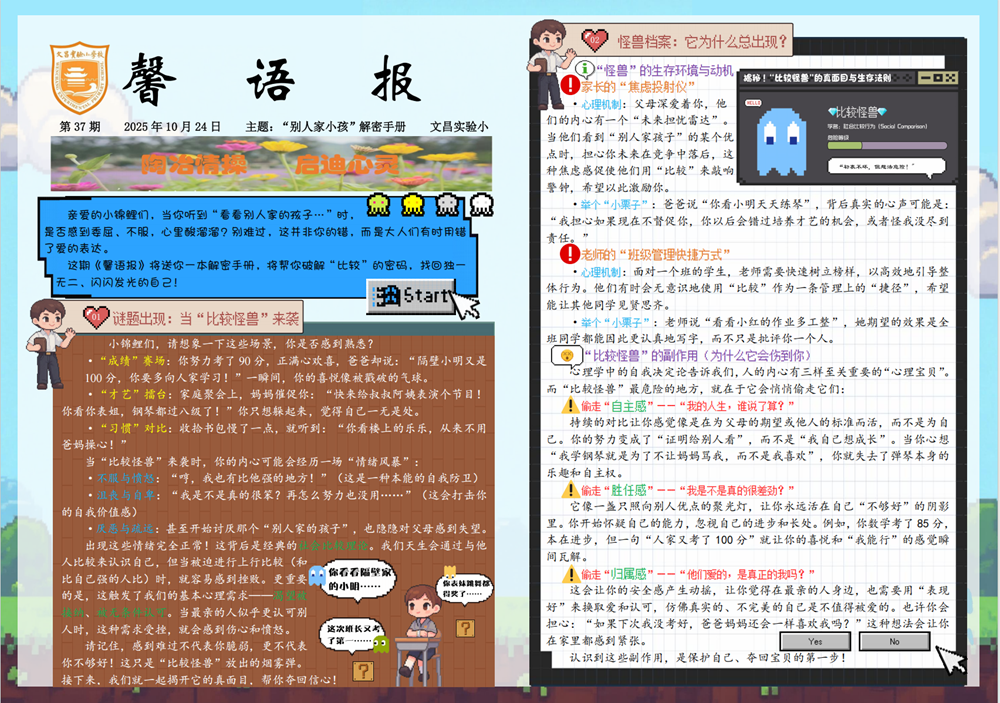Click the yellow crowned ghost above right bubble
Screen dimensions: 1000x703
point(450,570)
